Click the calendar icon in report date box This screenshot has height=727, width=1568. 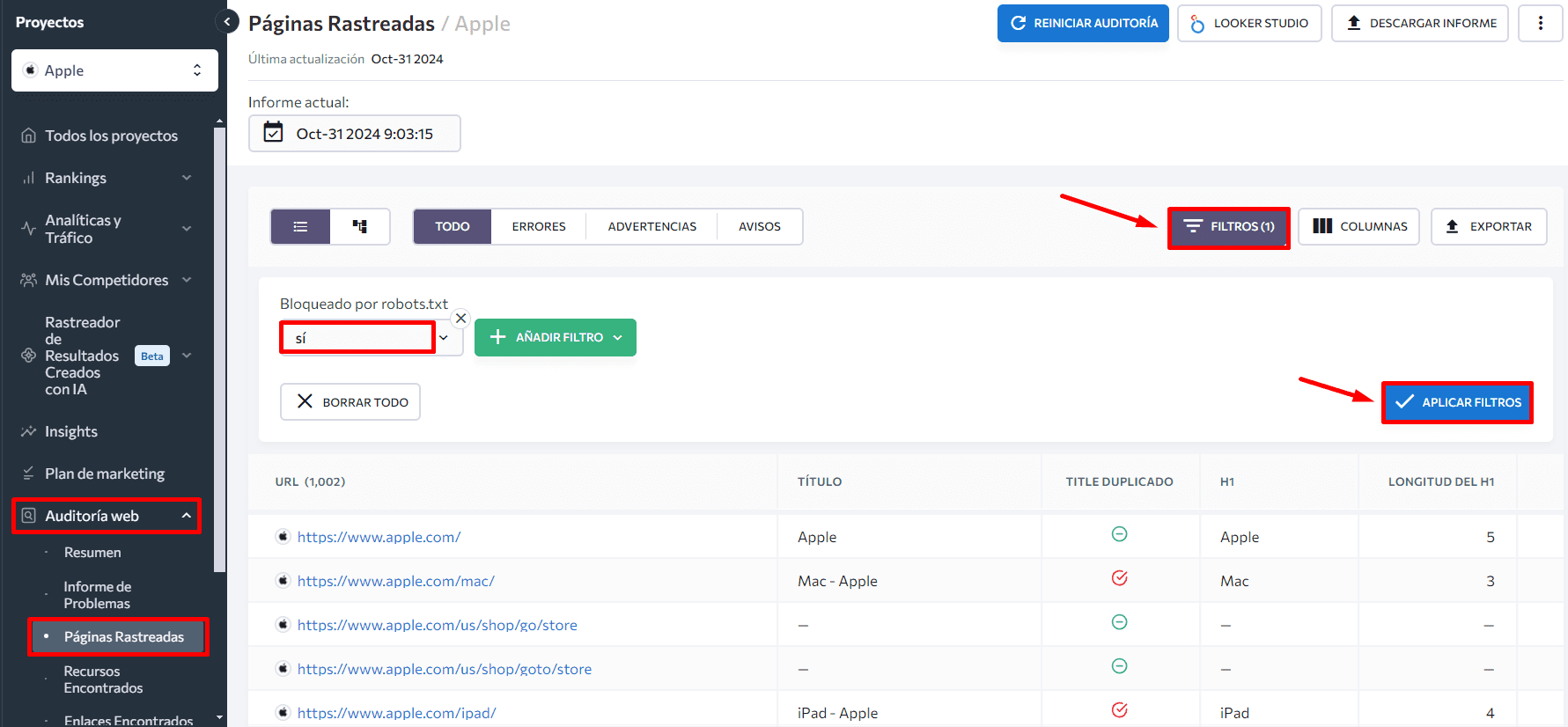click(x=274, y=133)
